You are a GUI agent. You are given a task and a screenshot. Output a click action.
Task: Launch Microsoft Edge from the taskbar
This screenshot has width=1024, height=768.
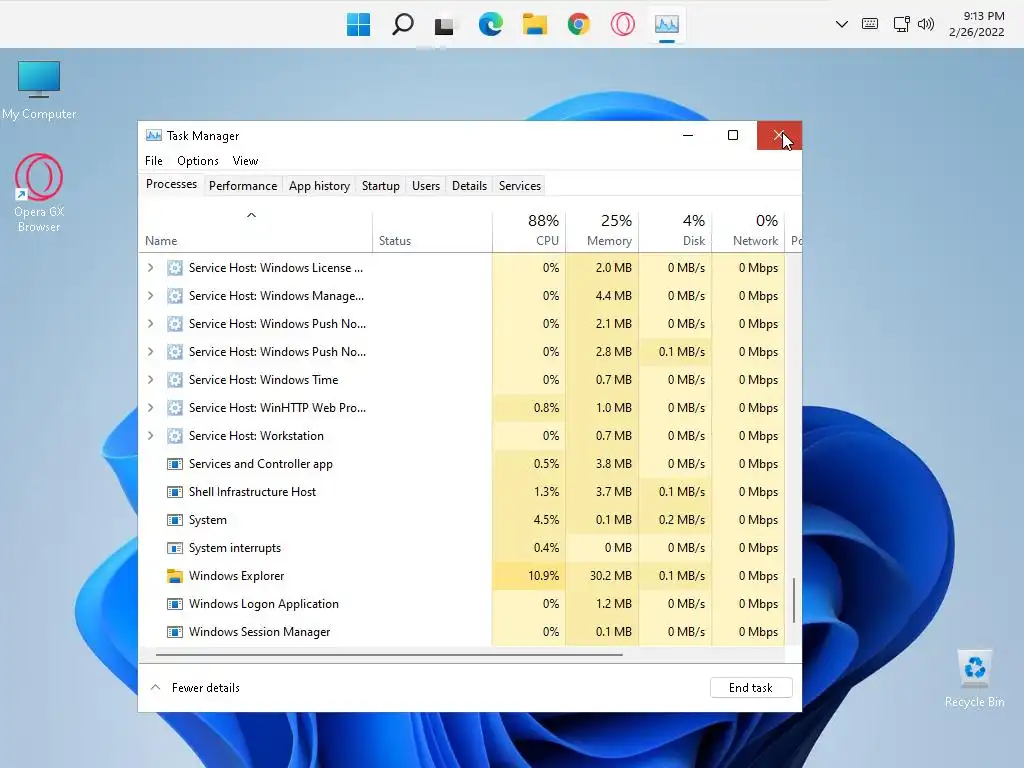[x=490, y=25]
